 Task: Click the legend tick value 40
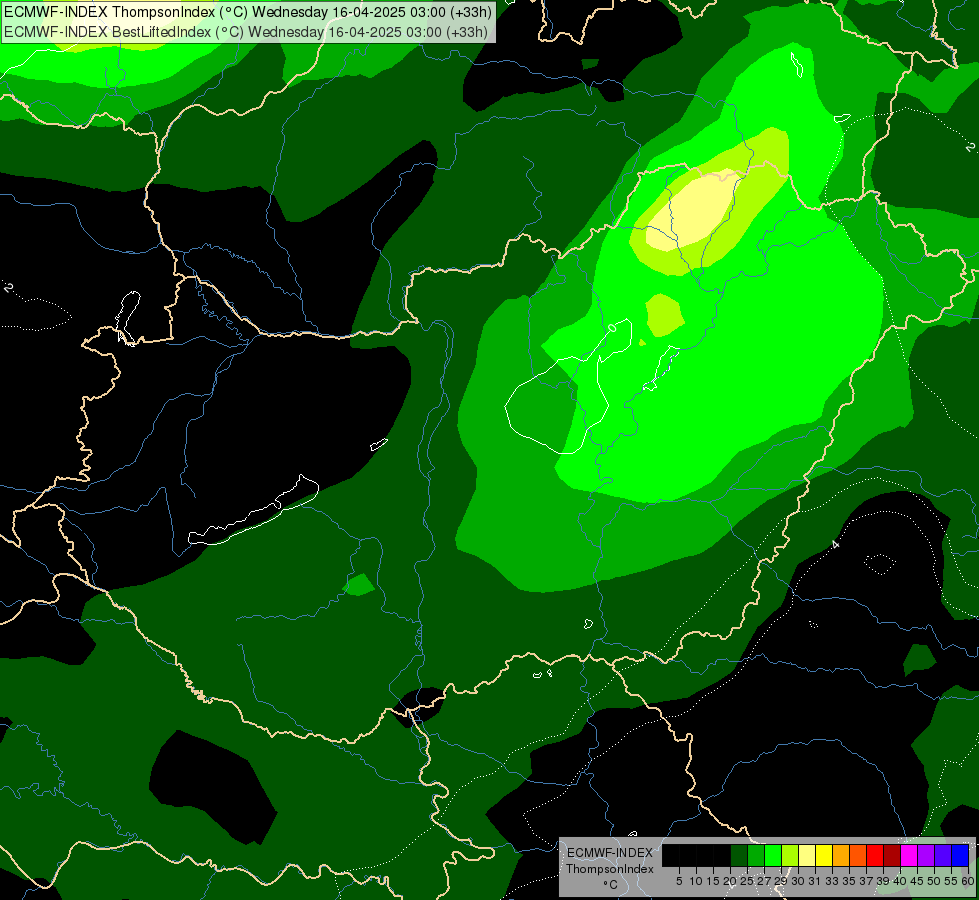click(900, 881)
